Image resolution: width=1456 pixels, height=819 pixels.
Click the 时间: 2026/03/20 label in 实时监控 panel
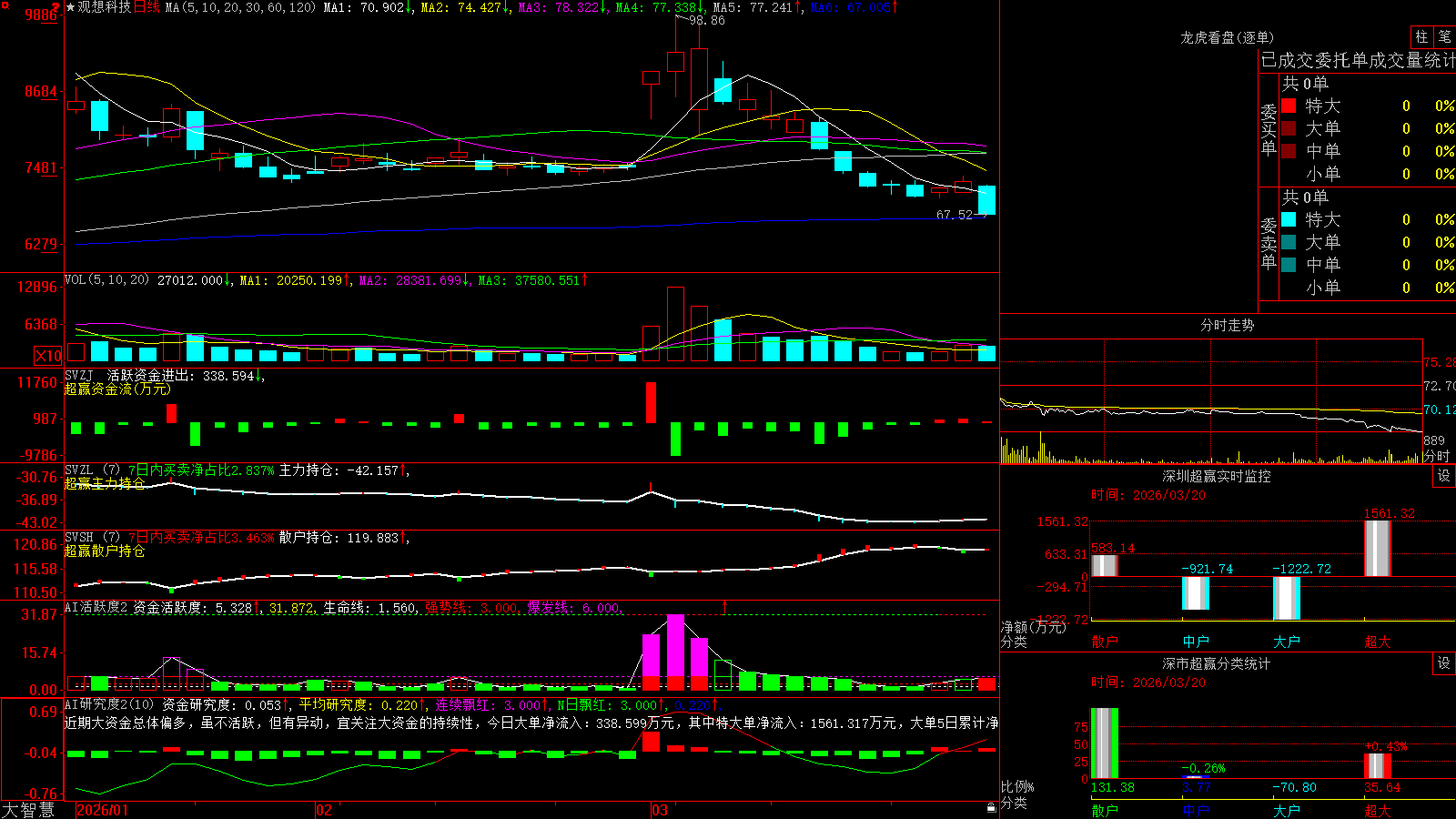tap(1148, 495)
